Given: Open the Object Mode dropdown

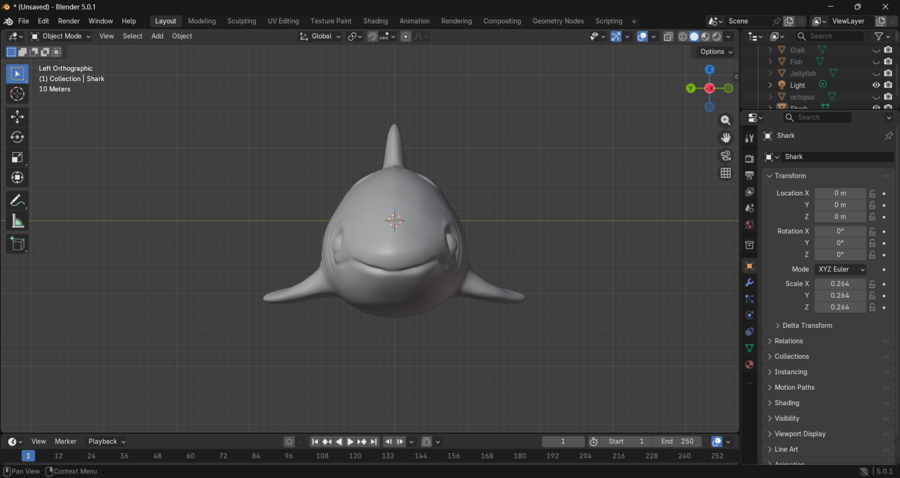Looking at the screenshot, I should point(60,36).
